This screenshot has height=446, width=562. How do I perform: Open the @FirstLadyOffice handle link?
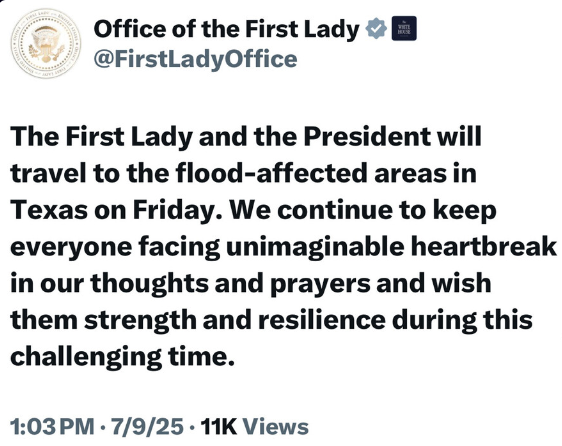coord(195,59)
